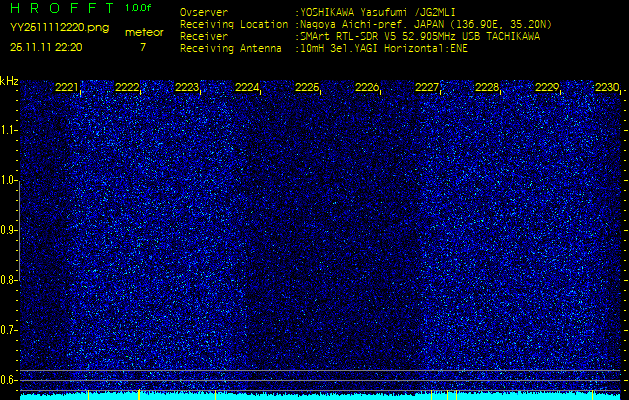Click the 2222 time axis label
The height and width of the screenshot is (400, 629).
point(127,87)
